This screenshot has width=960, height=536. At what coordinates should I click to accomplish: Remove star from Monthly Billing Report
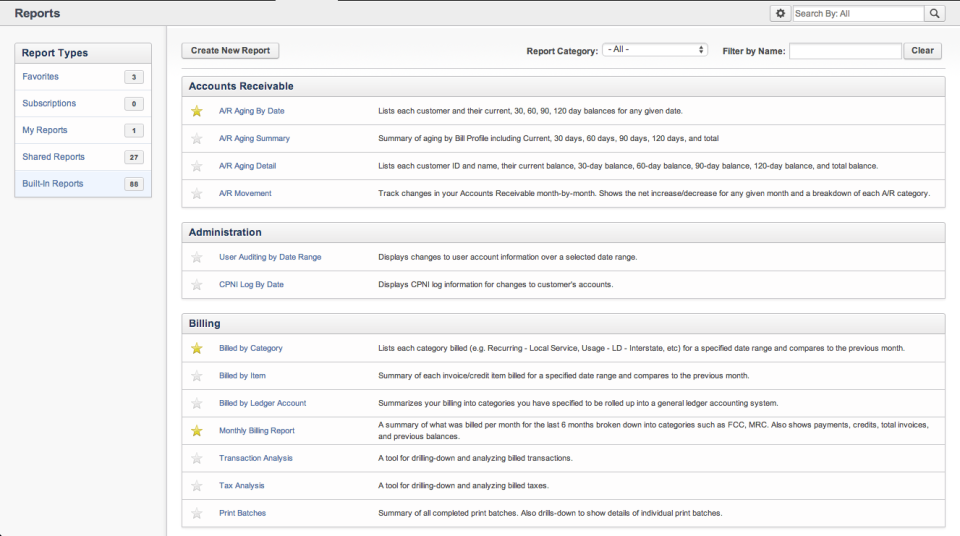pyautogui.click(x=197, y=431)
